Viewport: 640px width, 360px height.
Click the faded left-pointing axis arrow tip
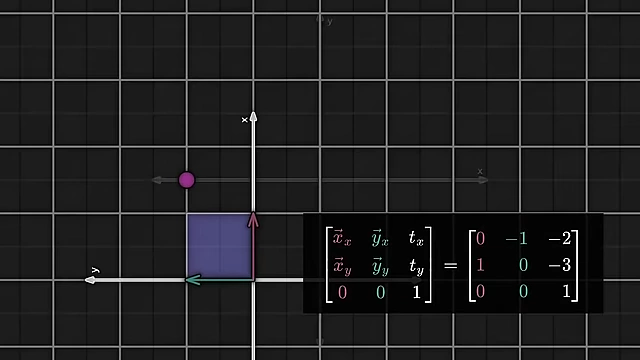click(156, 180)
